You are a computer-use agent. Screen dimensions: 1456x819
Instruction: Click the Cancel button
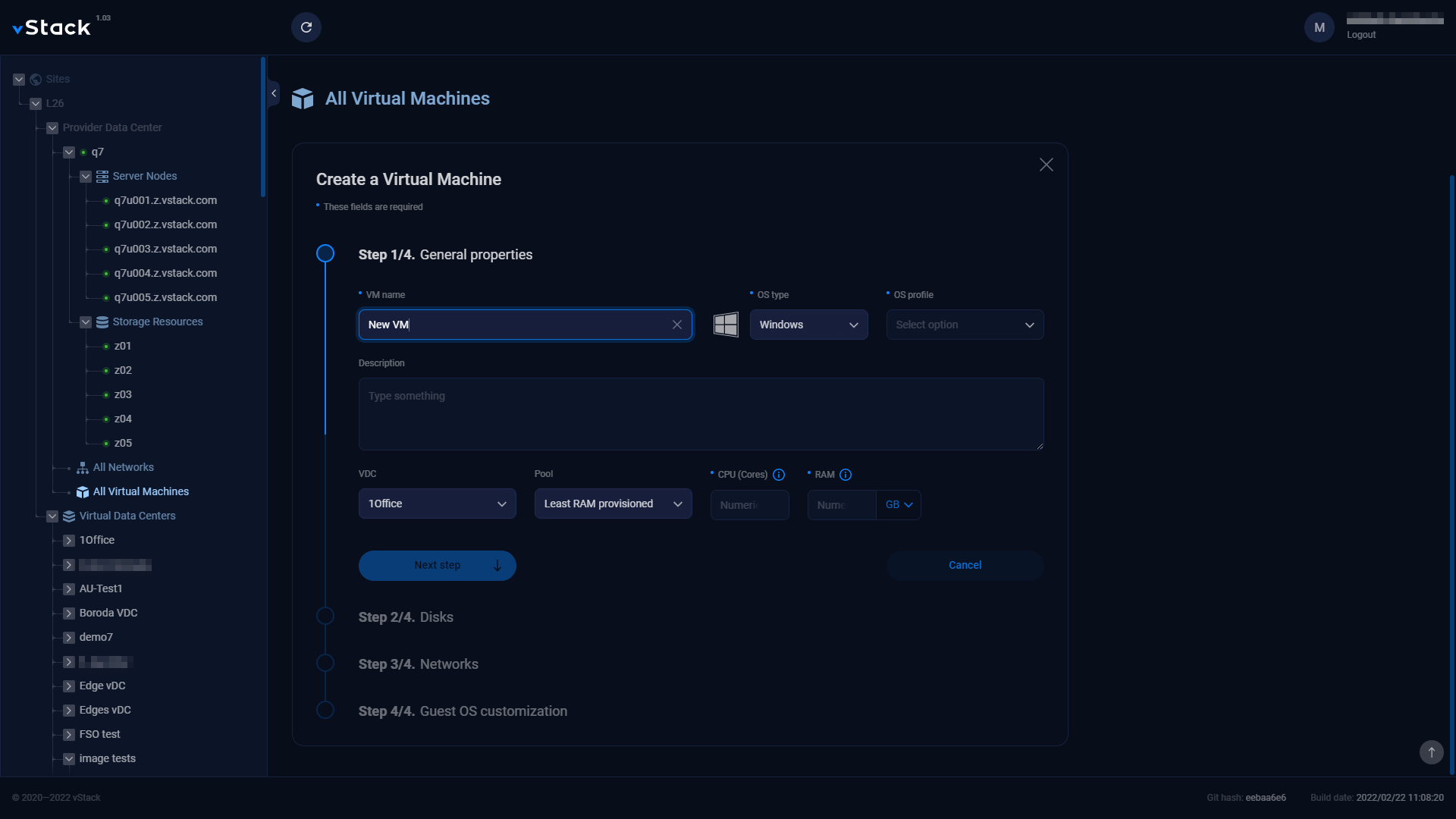coord(965,566)
